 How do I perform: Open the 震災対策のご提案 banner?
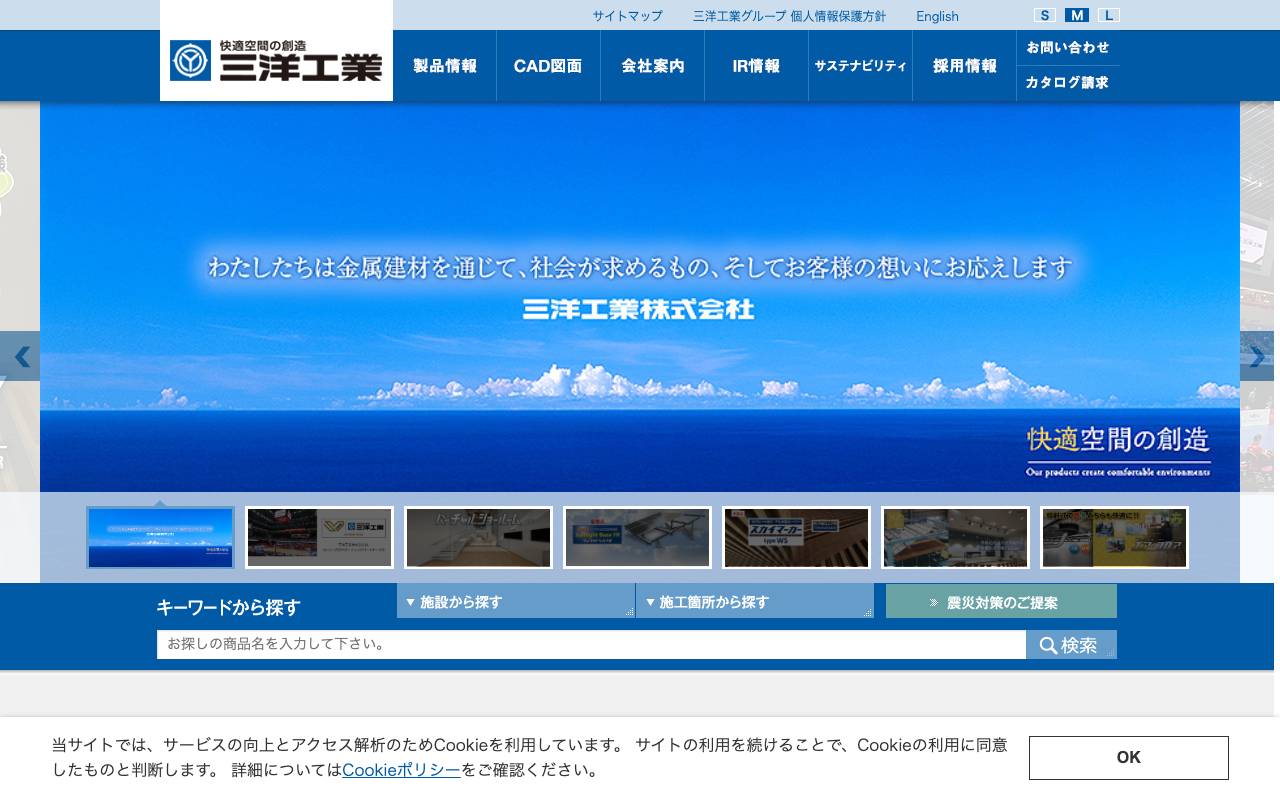1000,602
